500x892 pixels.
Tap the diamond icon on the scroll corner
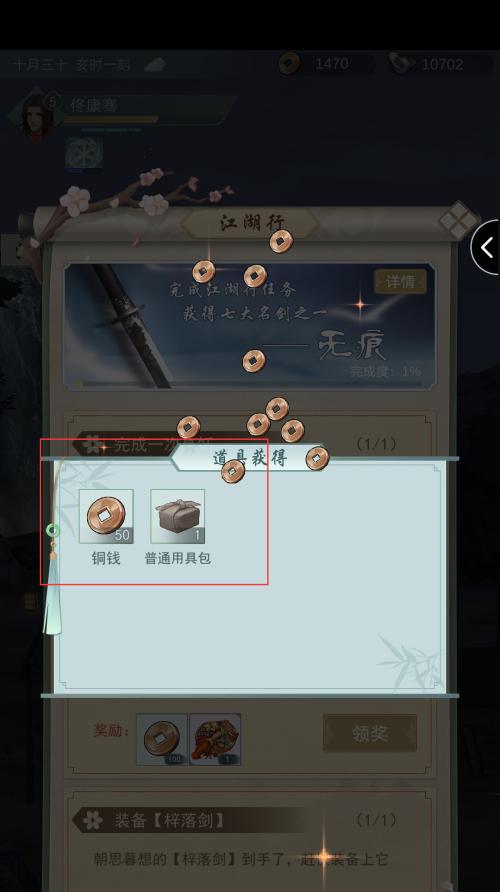(457, 221)
